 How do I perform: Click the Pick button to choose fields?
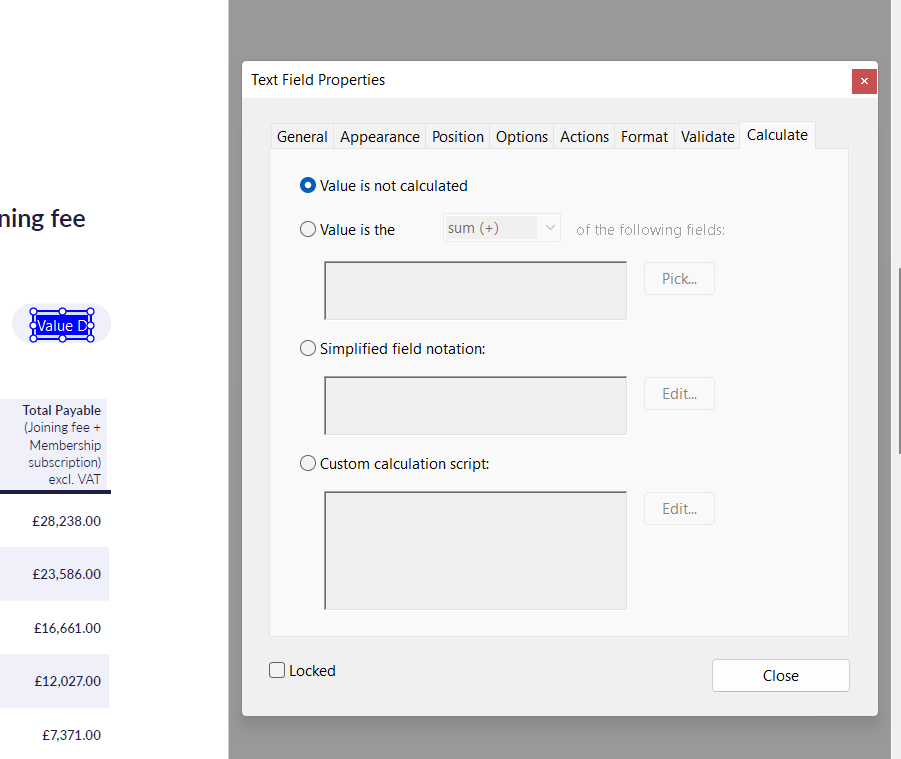click(679, 278)
